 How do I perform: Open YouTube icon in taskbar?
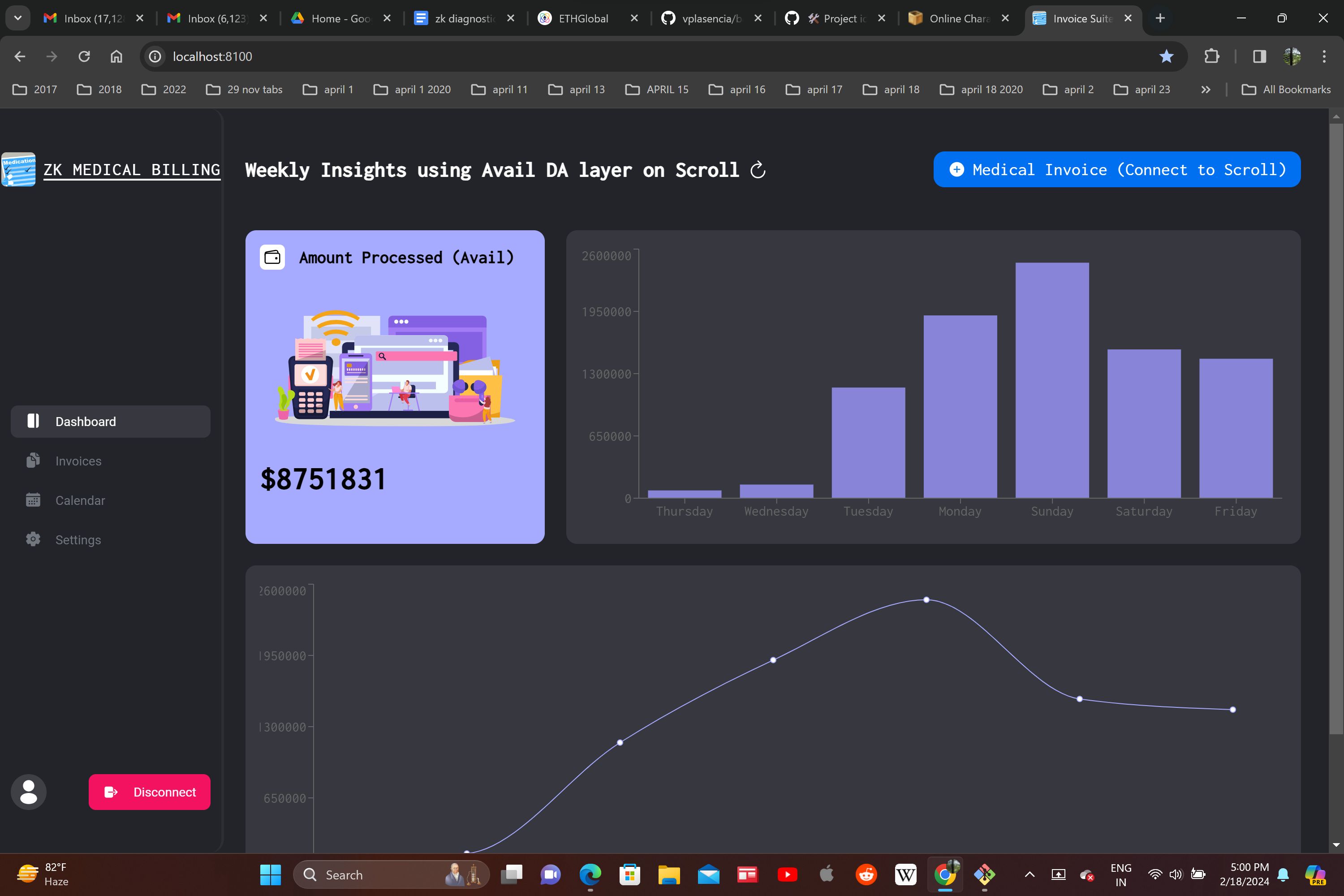tap(788, 875)
